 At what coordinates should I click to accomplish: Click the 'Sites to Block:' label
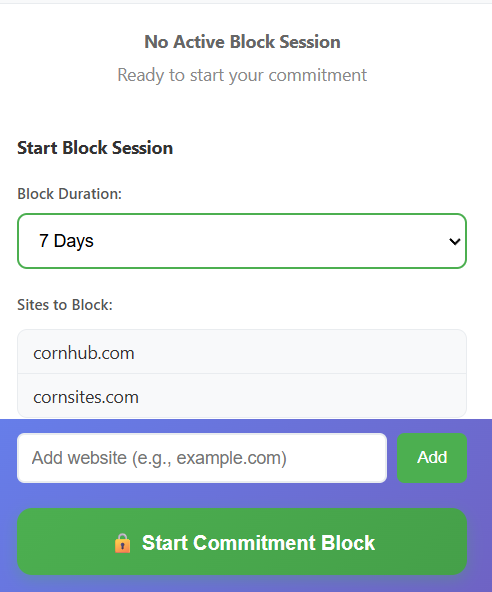click(65, 305)
